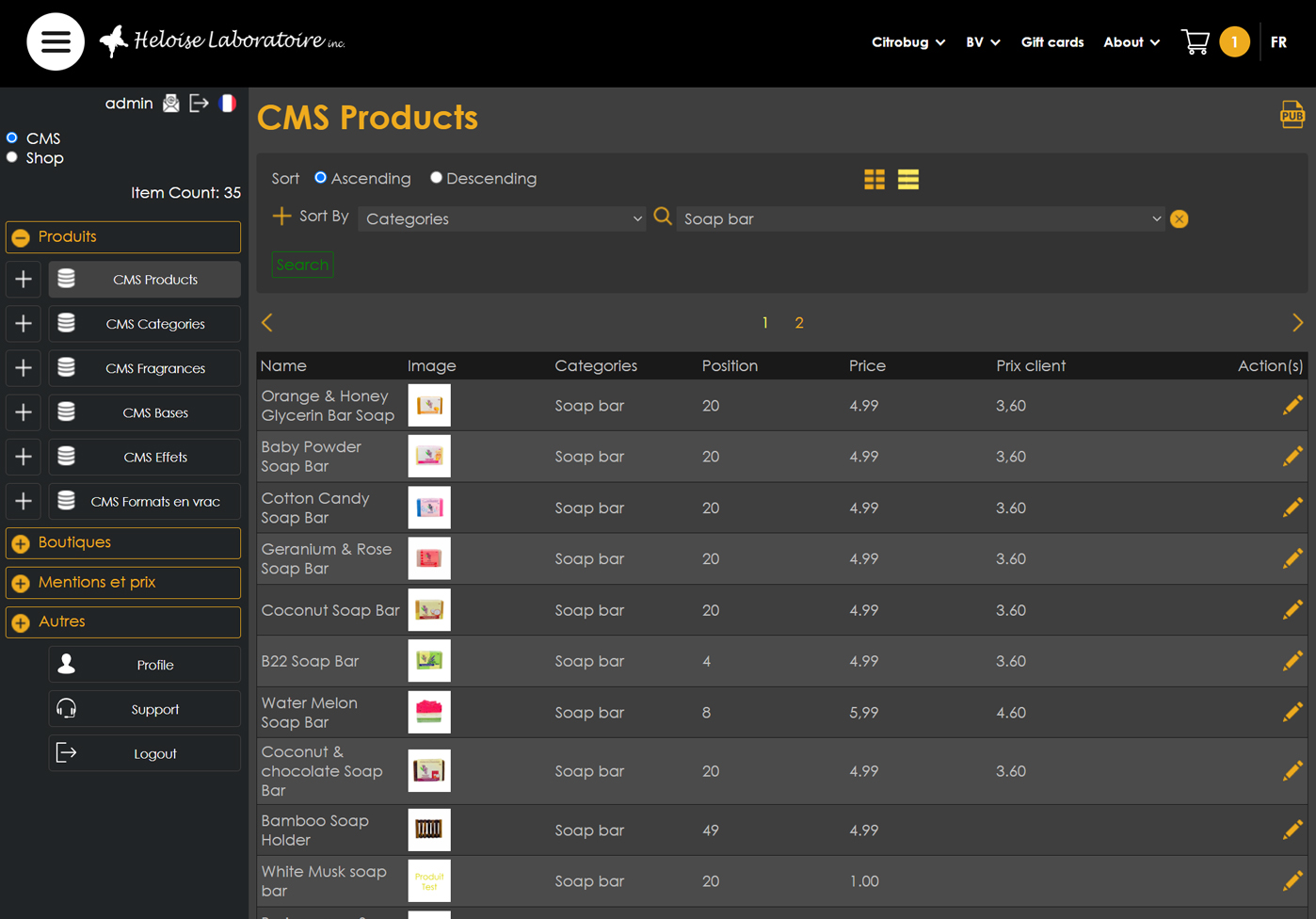Expand the Boutiques sidebar section

click(x=122, y=542)
